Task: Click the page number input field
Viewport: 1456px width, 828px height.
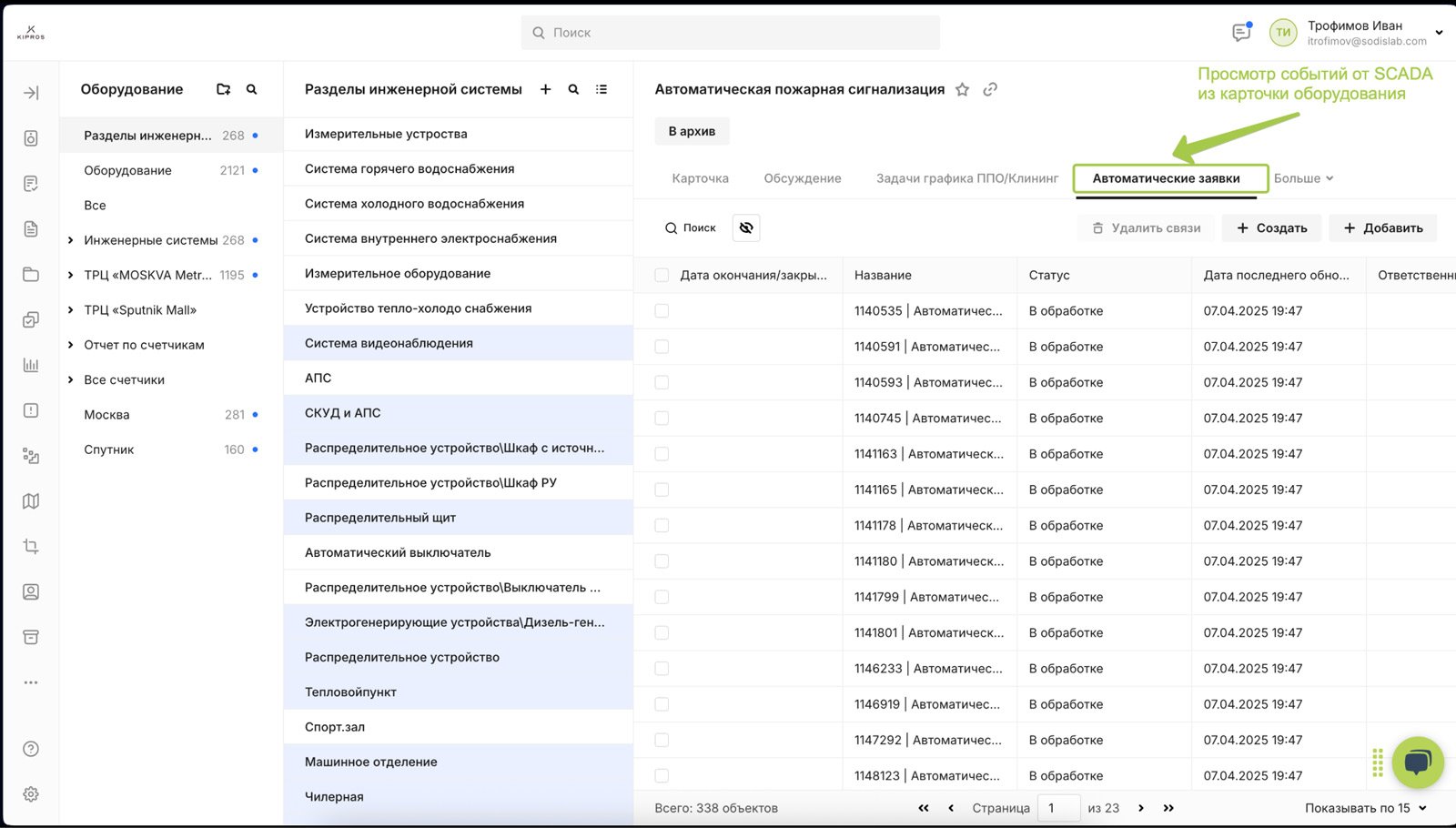Action: (1059, 808)
